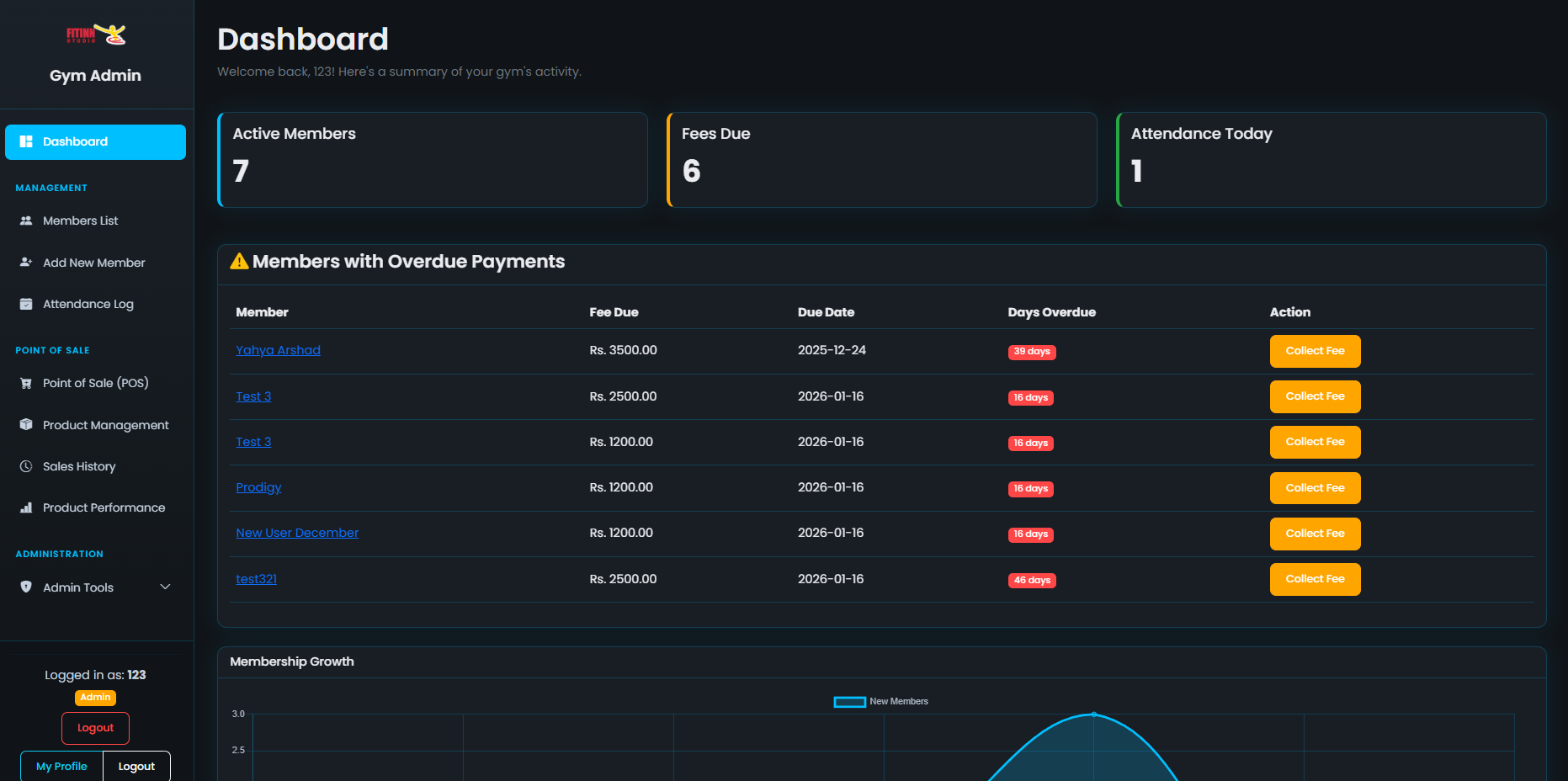
Task: Click the warning triangle beside Overdue Payments
Action: click(x=238, y=261)
